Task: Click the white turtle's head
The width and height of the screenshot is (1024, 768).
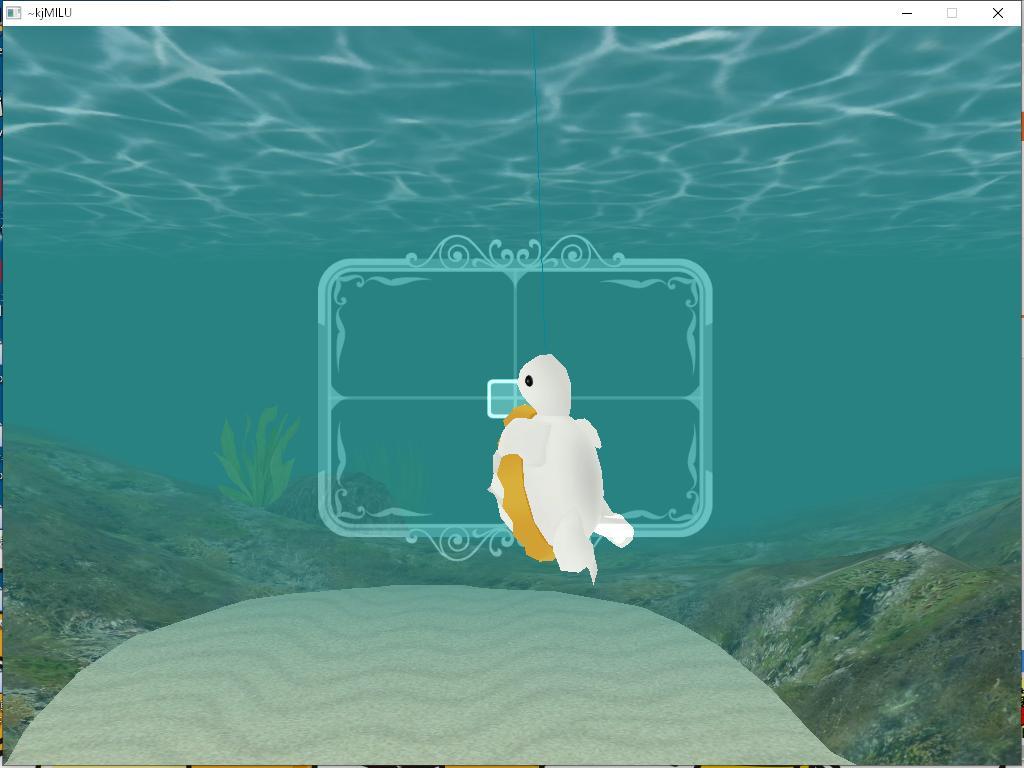Action: (546, 384)
